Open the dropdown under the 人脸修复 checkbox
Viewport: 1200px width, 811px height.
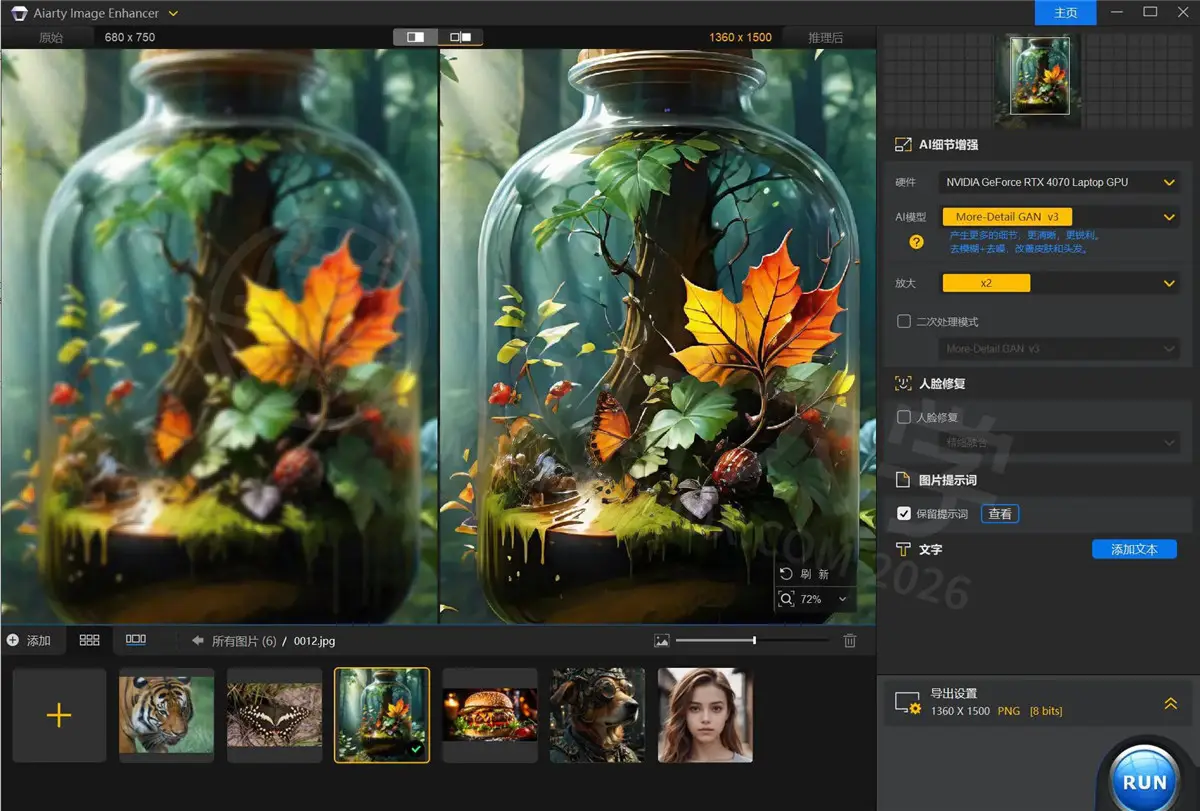(1060, 442)
